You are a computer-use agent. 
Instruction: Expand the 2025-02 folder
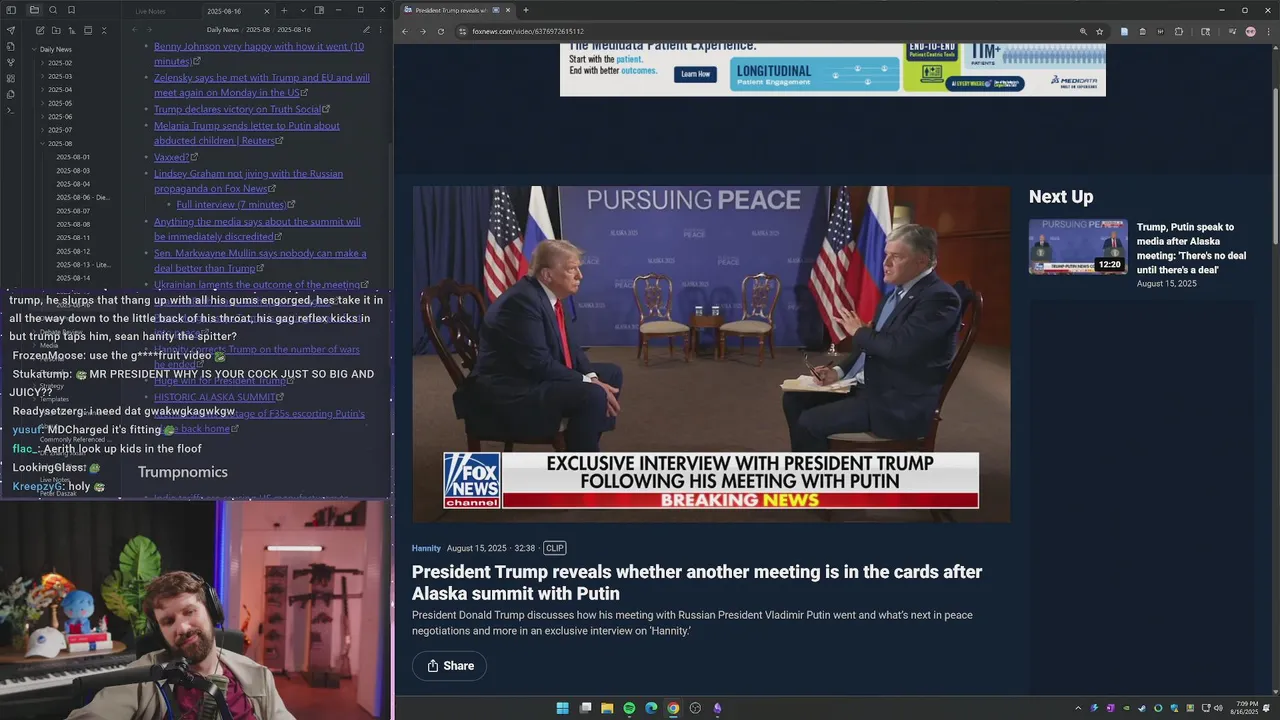pos(58,63)
